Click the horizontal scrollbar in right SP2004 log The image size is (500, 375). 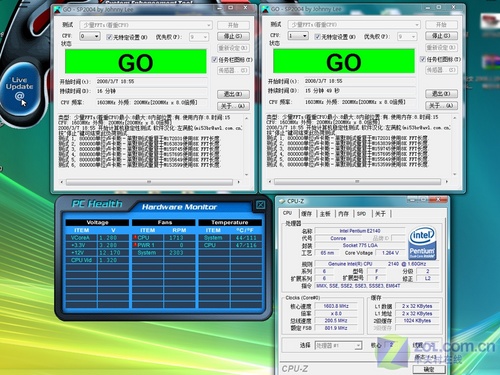point(358,182)
